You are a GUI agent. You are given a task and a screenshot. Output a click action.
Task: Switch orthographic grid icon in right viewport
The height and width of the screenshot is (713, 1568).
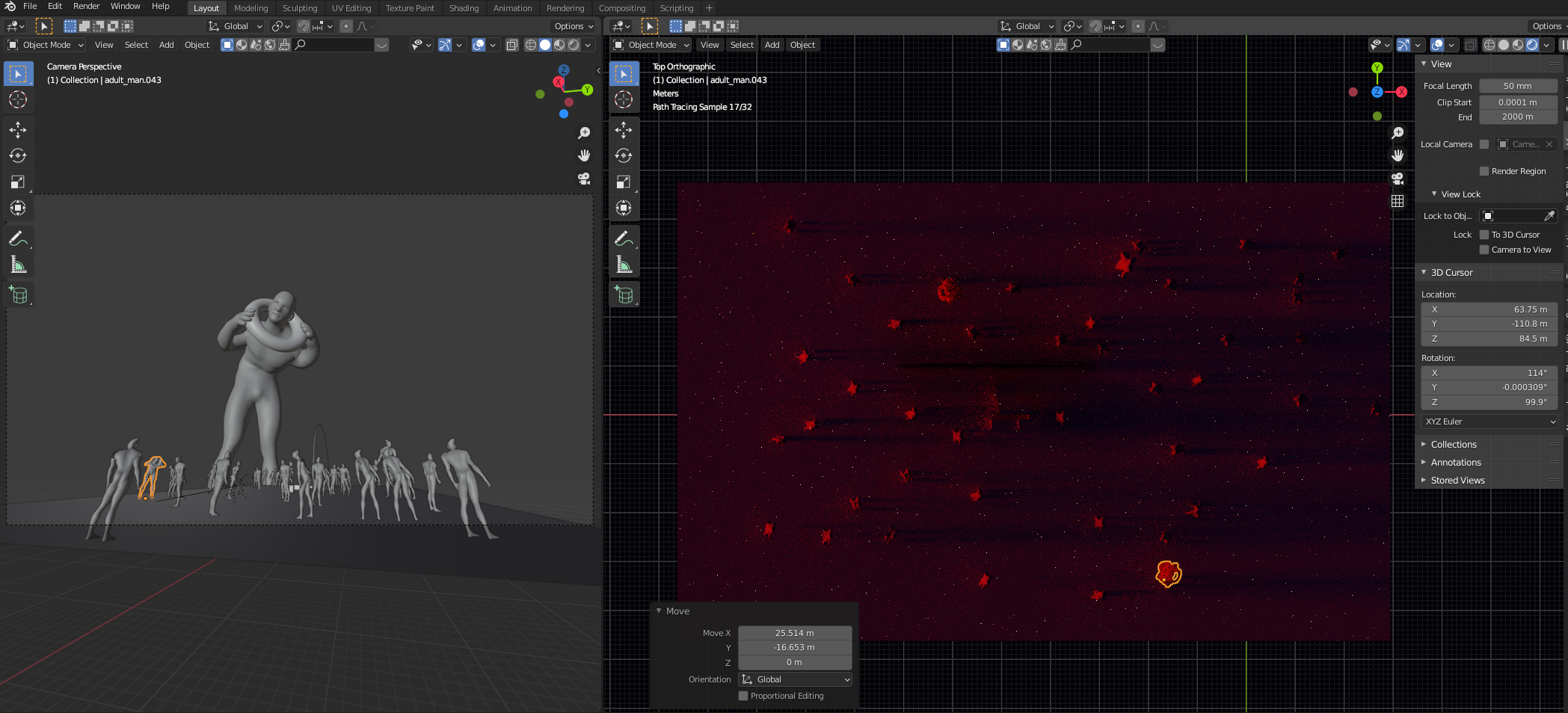coord(1397,202)
